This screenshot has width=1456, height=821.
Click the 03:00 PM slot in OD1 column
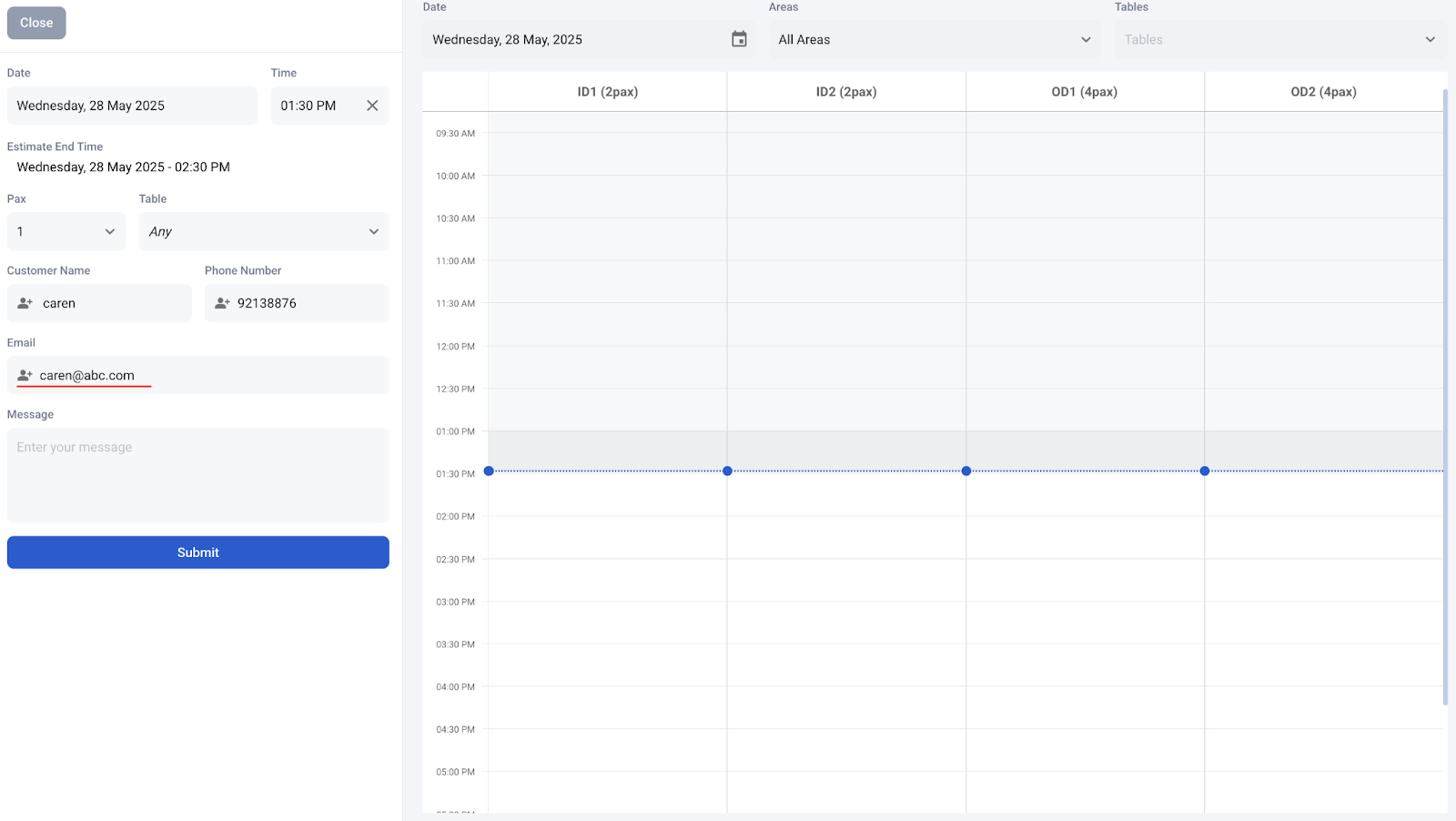1085,623
